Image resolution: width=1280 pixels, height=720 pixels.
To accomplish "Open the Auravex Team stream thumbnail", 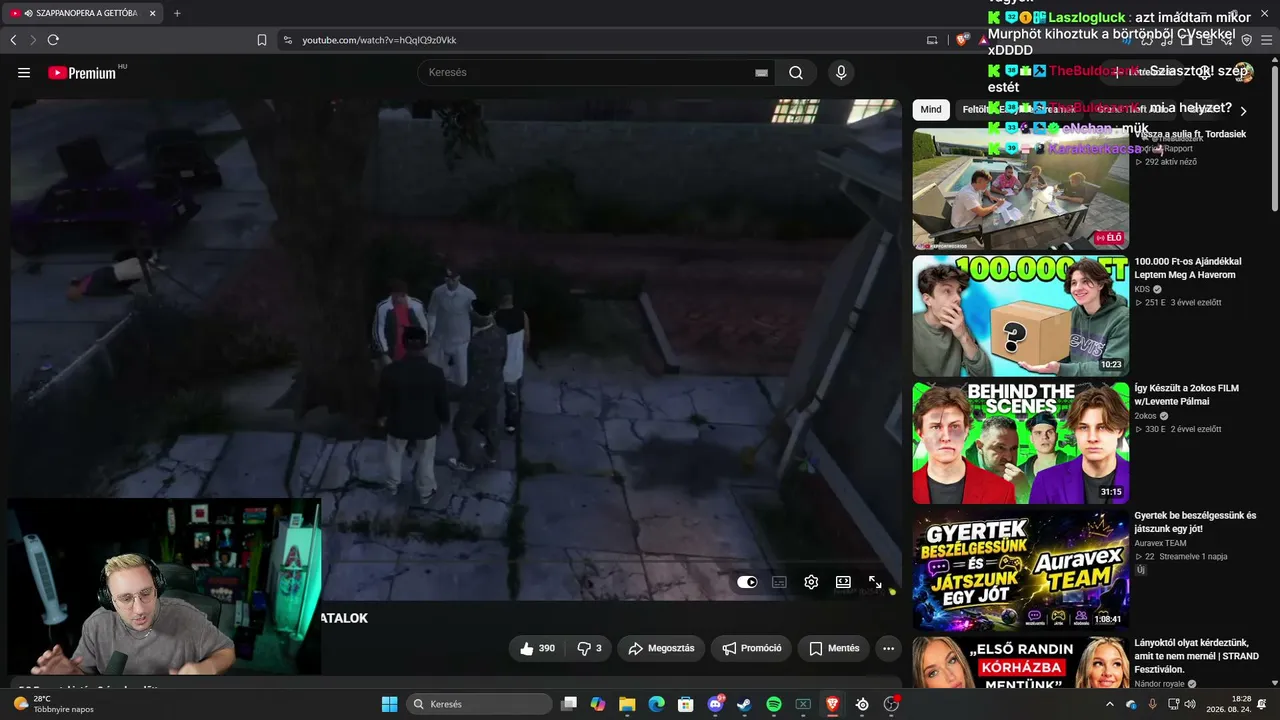I will click(1020, 570).
